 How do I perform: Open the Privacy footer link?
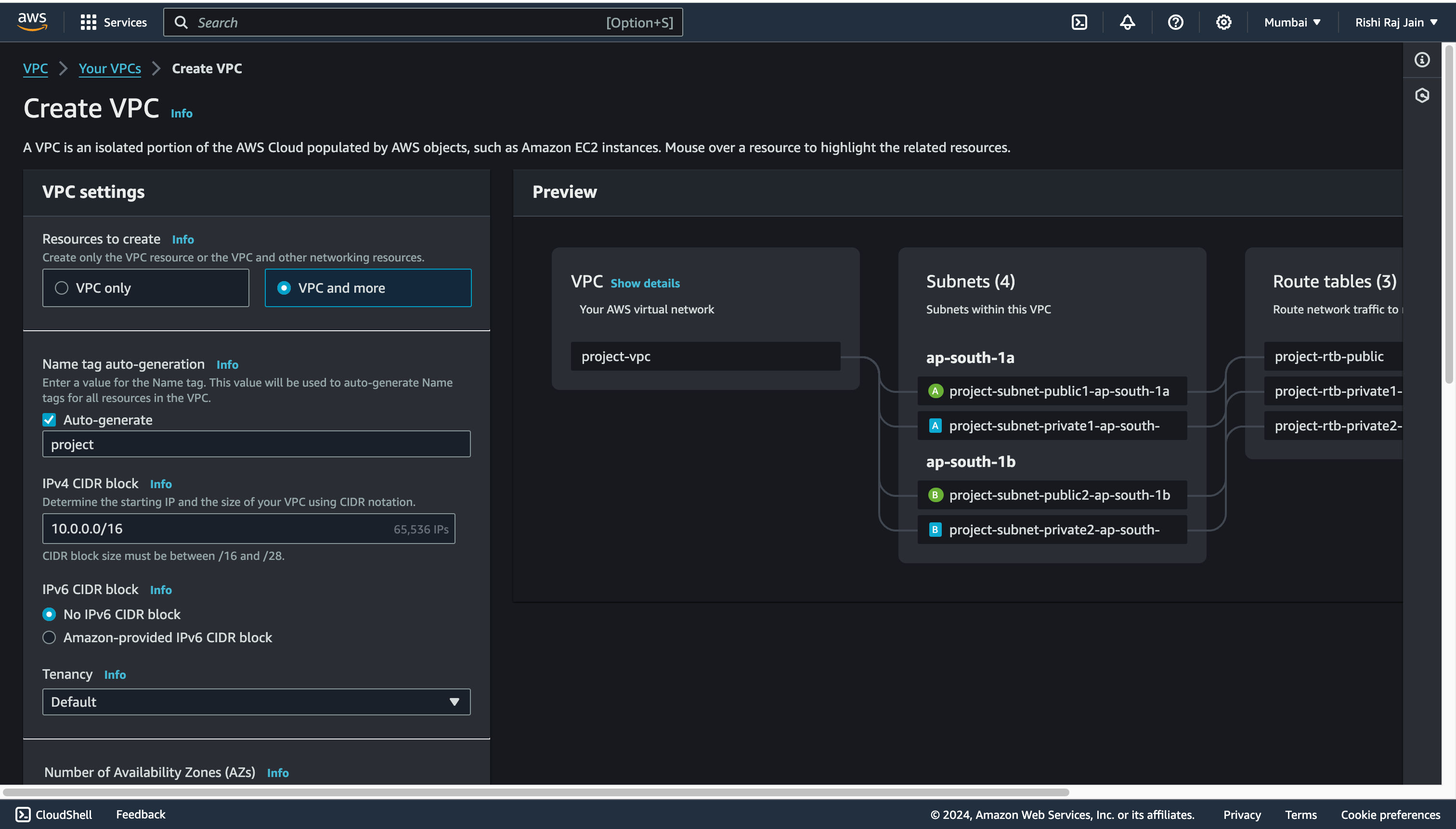pyautogui.click(x=1242, y=815)
